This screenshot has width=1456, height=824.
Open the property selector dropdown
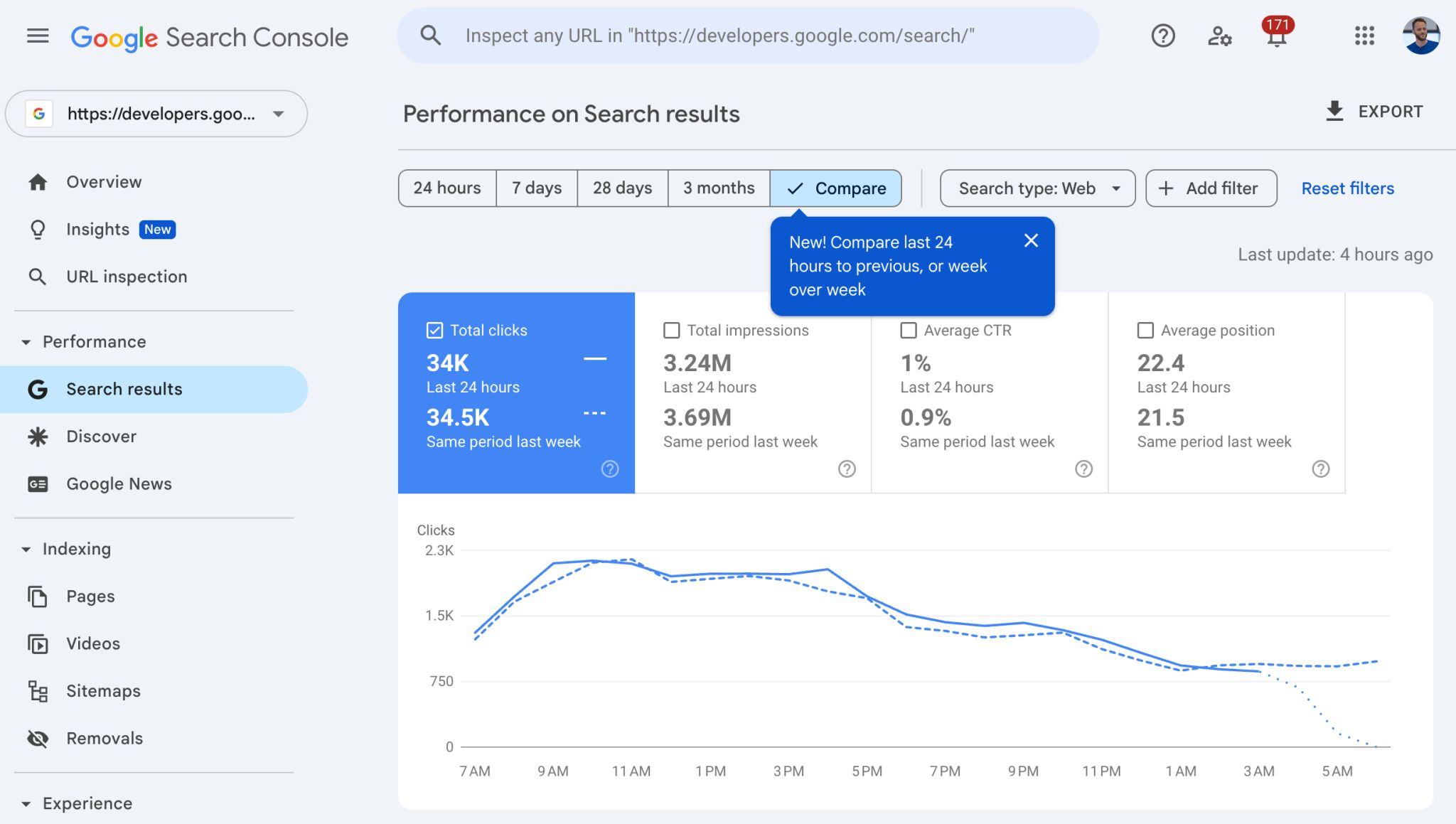(156, 114)
